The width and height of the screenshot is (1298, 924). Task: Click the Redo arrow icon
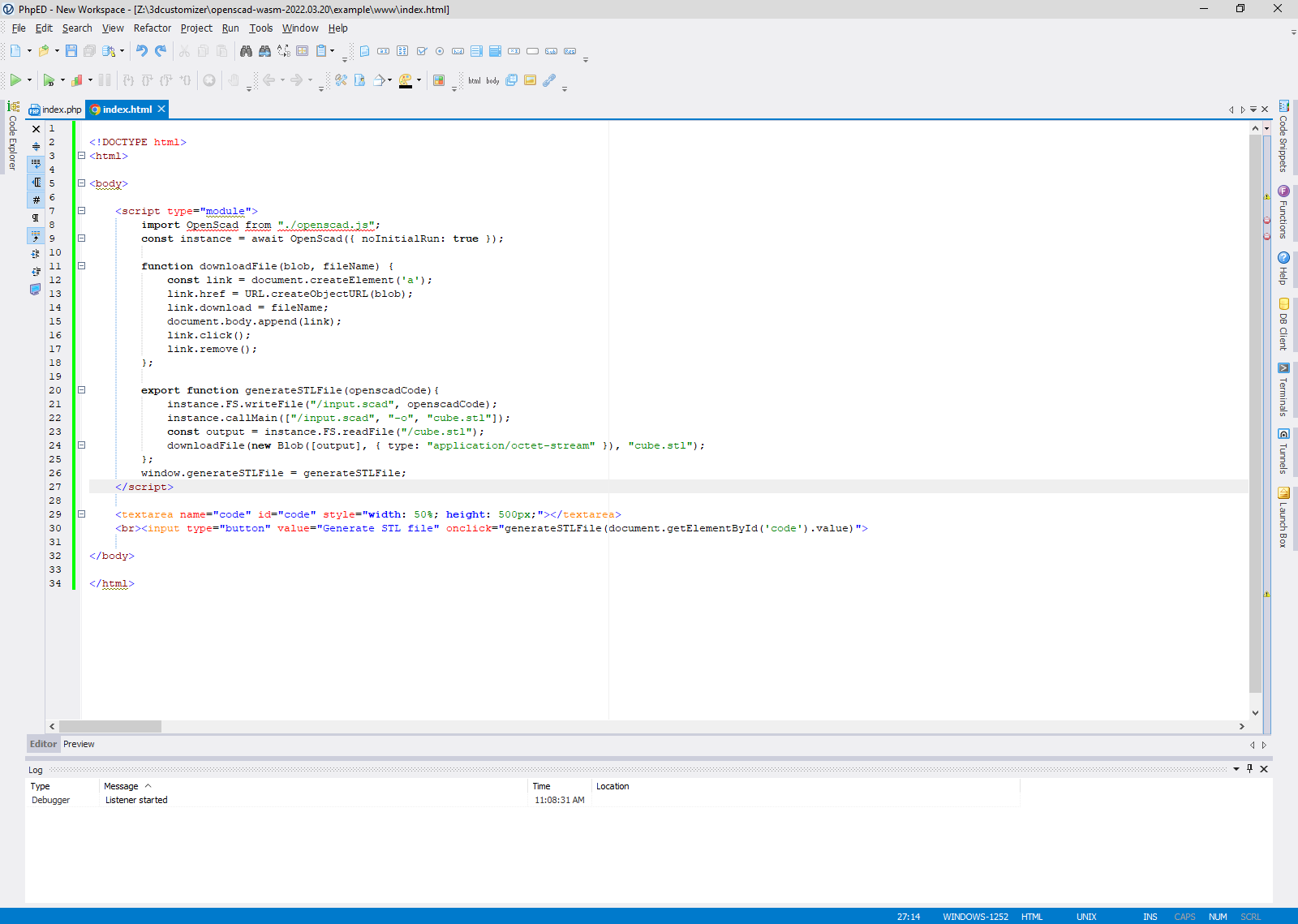[x=161, y=51]
